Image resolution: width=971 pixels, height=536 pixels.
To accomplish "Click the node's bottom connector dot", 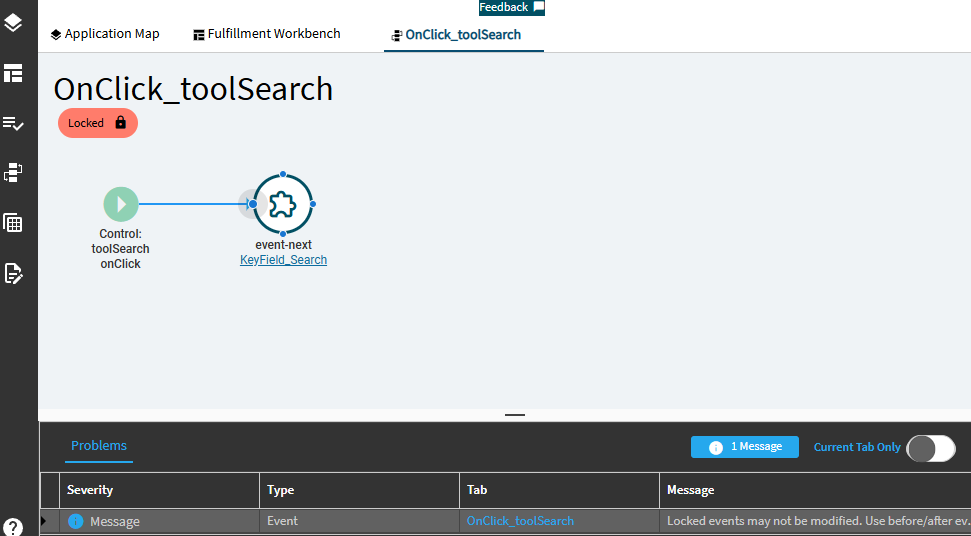I will point(283,234).
